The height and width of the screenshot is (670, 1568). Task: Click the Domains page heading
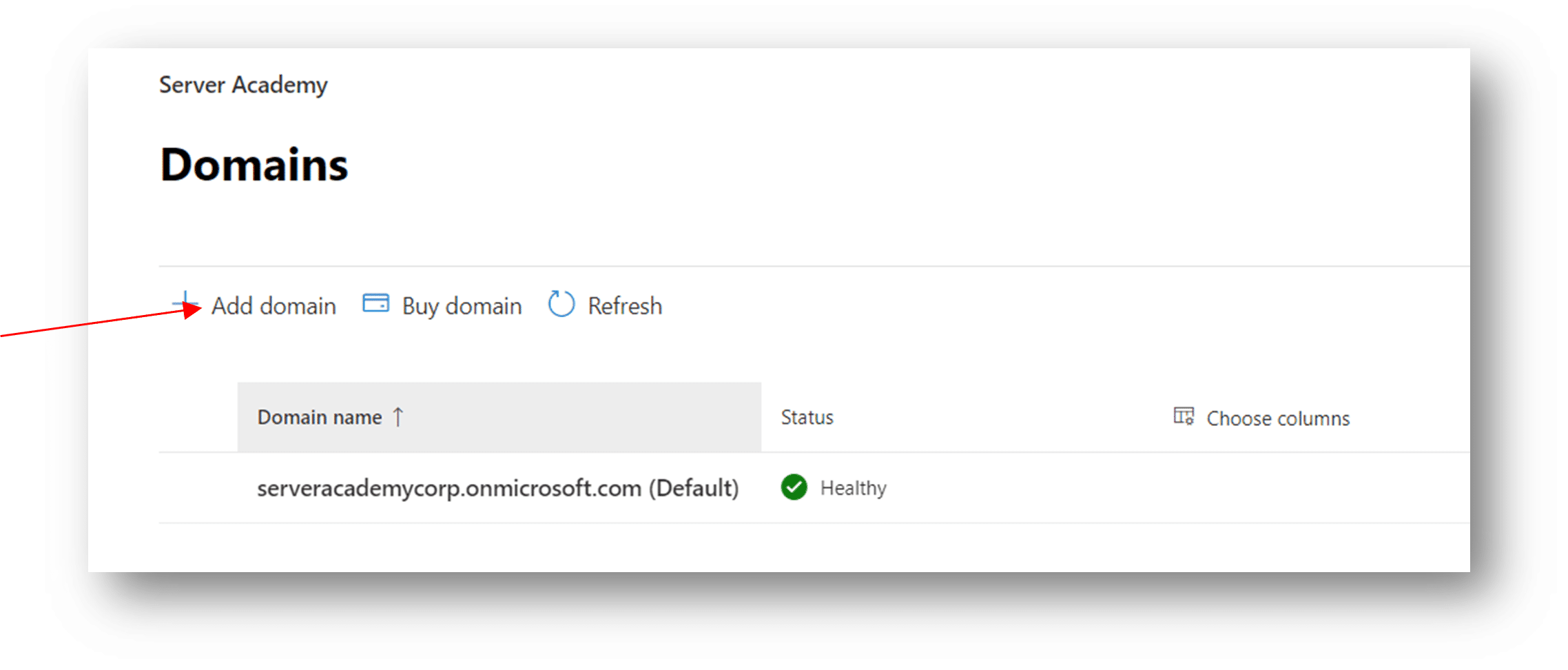click(x=254, y=165)
